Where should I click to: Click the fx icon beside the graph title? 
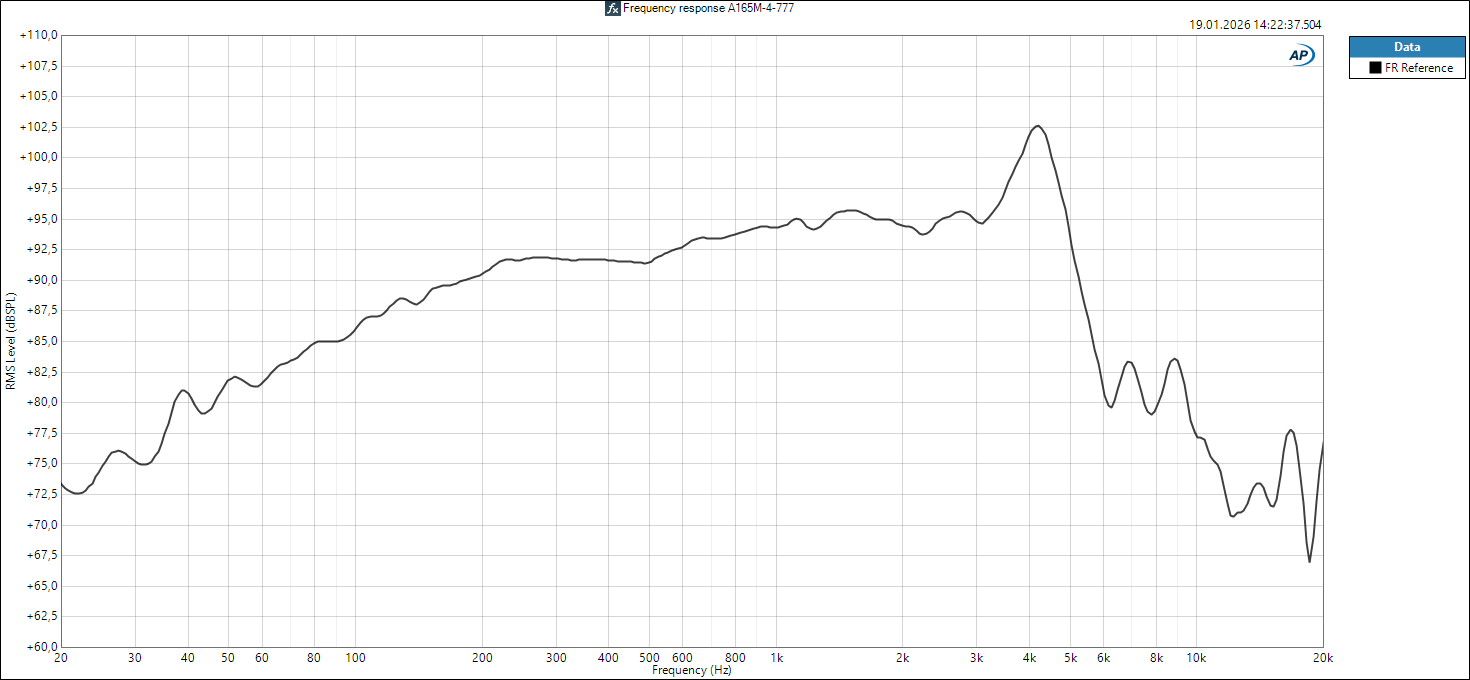coord(613,8)
